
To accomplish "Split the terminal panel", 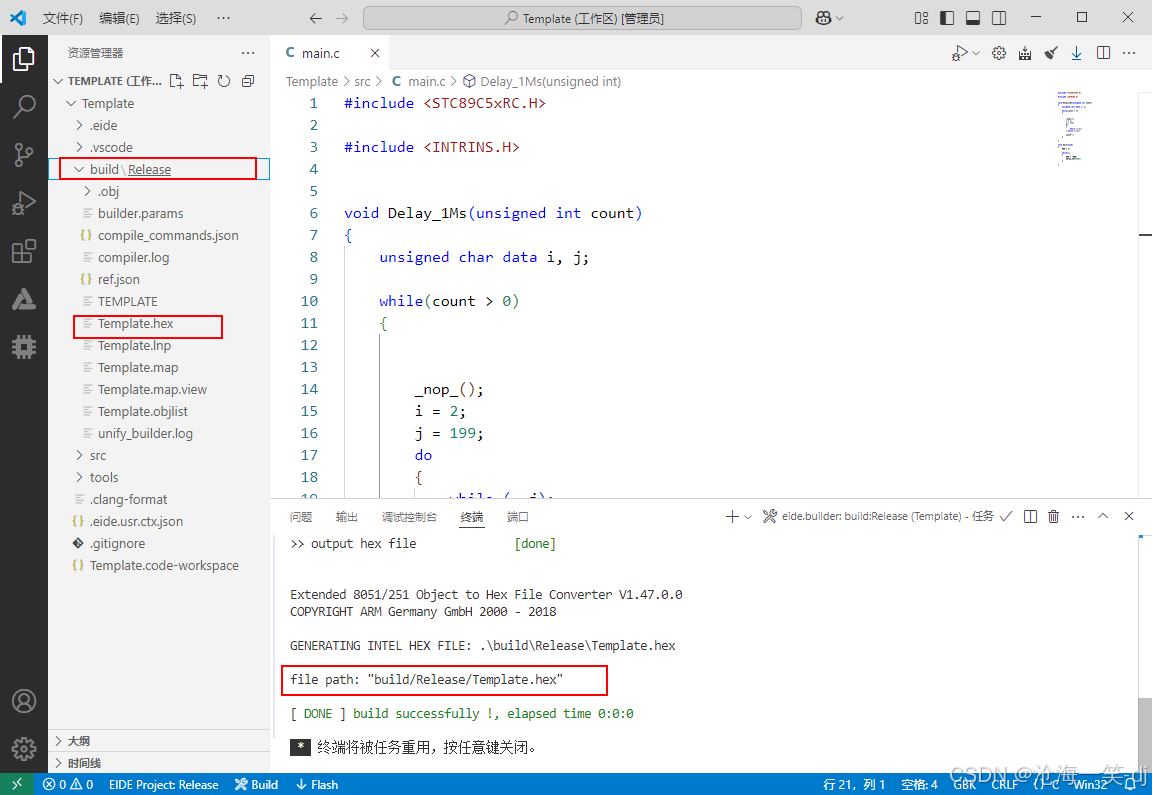I will (x=1031, y=517).
